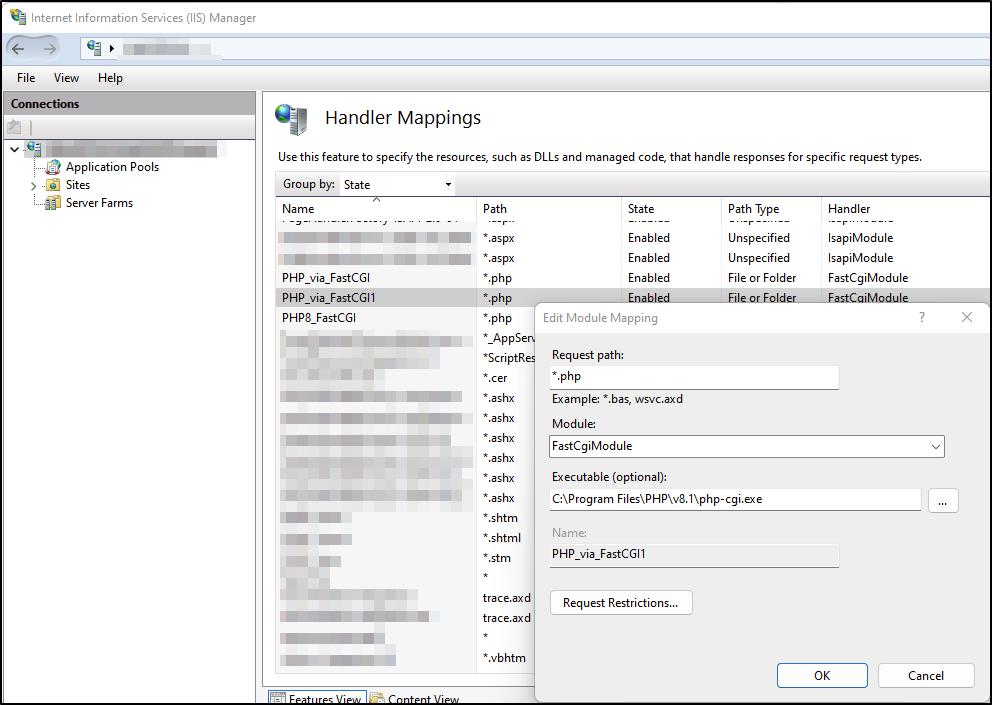Open the File menu
The width and height of the screenshot is (992, 705).
26,78
